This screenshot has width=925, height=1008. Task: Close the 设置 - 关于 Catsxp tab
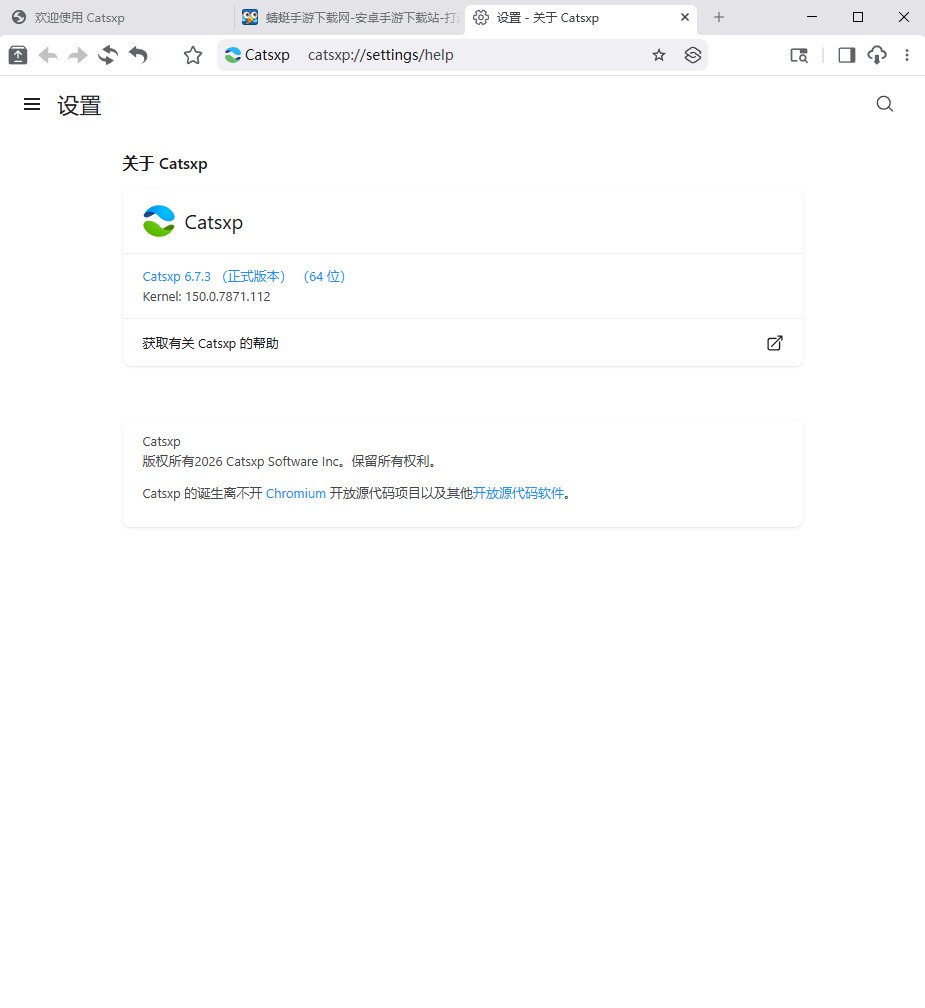[x=685, y=17]
